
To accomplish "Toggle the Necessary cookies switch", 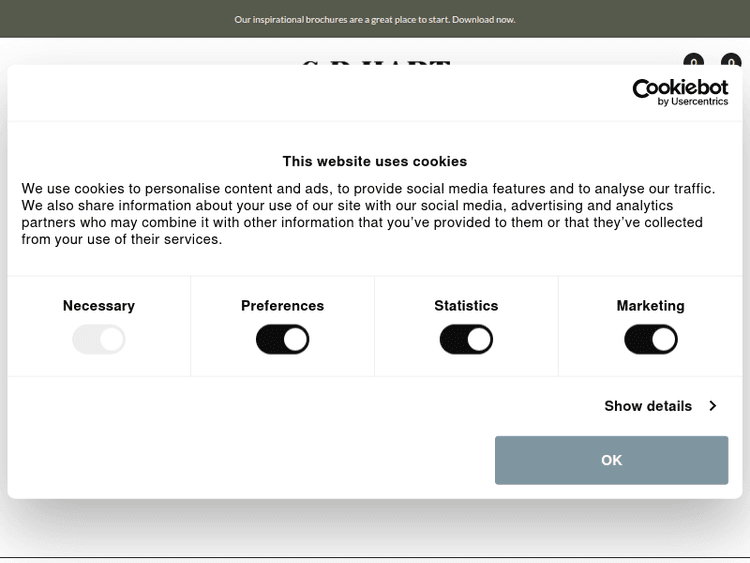I will (x=99, y=340).
